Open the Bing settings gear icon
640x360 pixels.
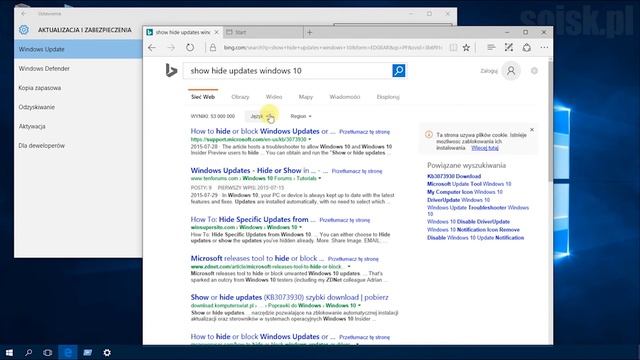pos(534,71)
